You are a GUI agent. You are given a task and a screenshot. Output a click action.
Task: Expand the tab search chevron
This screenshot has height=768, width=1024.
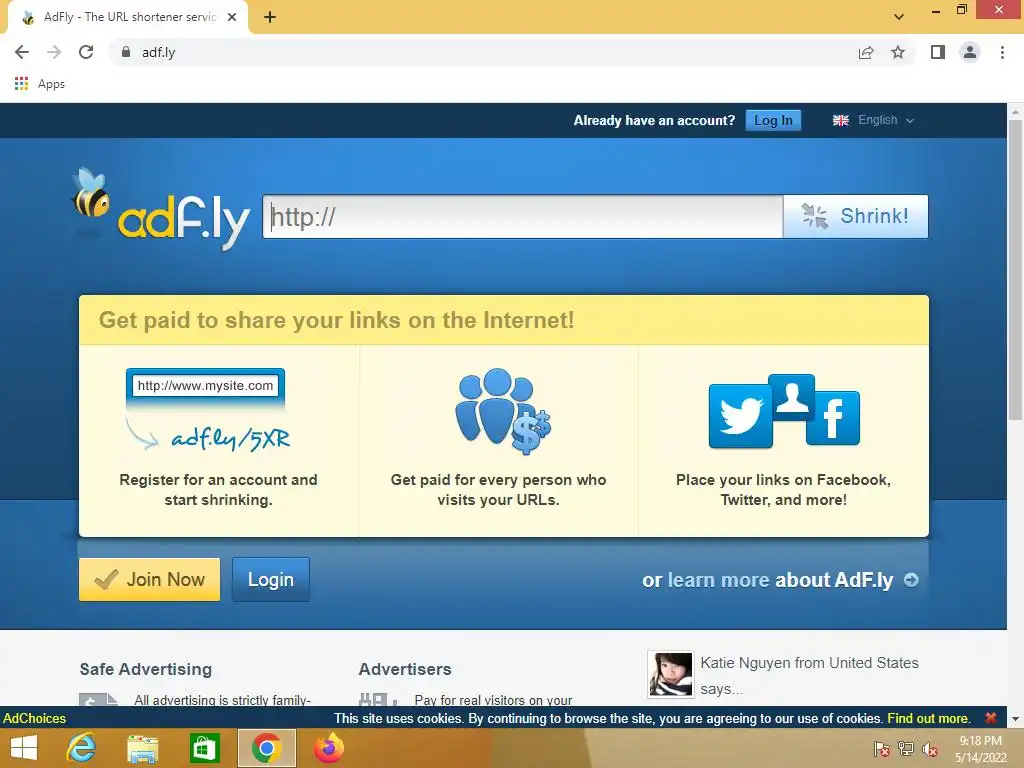(x=899, y=17)
